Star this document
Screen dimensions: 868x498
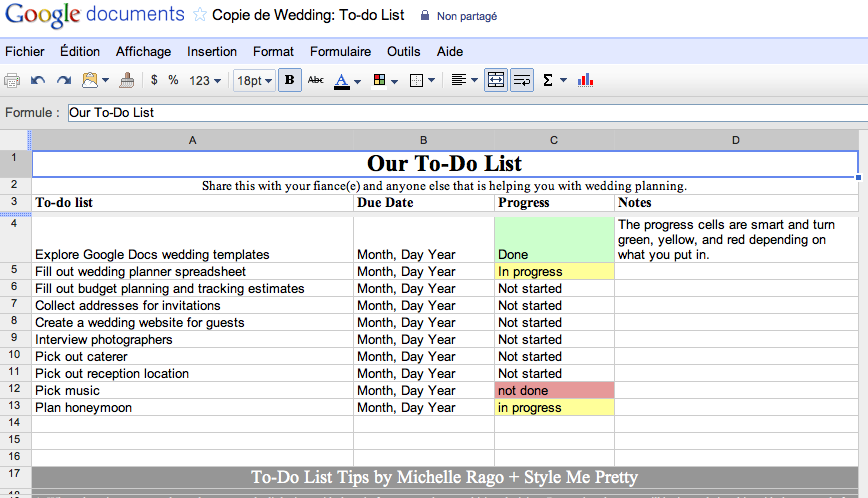[x=200, y=15]
